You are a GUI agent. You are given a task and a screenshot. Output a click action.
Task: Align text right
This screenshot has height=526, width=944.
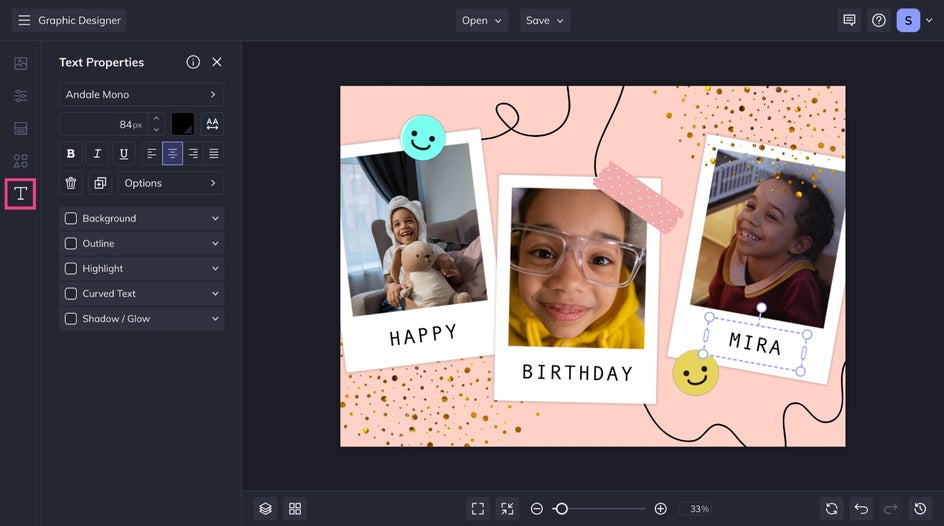pos(193,153)
